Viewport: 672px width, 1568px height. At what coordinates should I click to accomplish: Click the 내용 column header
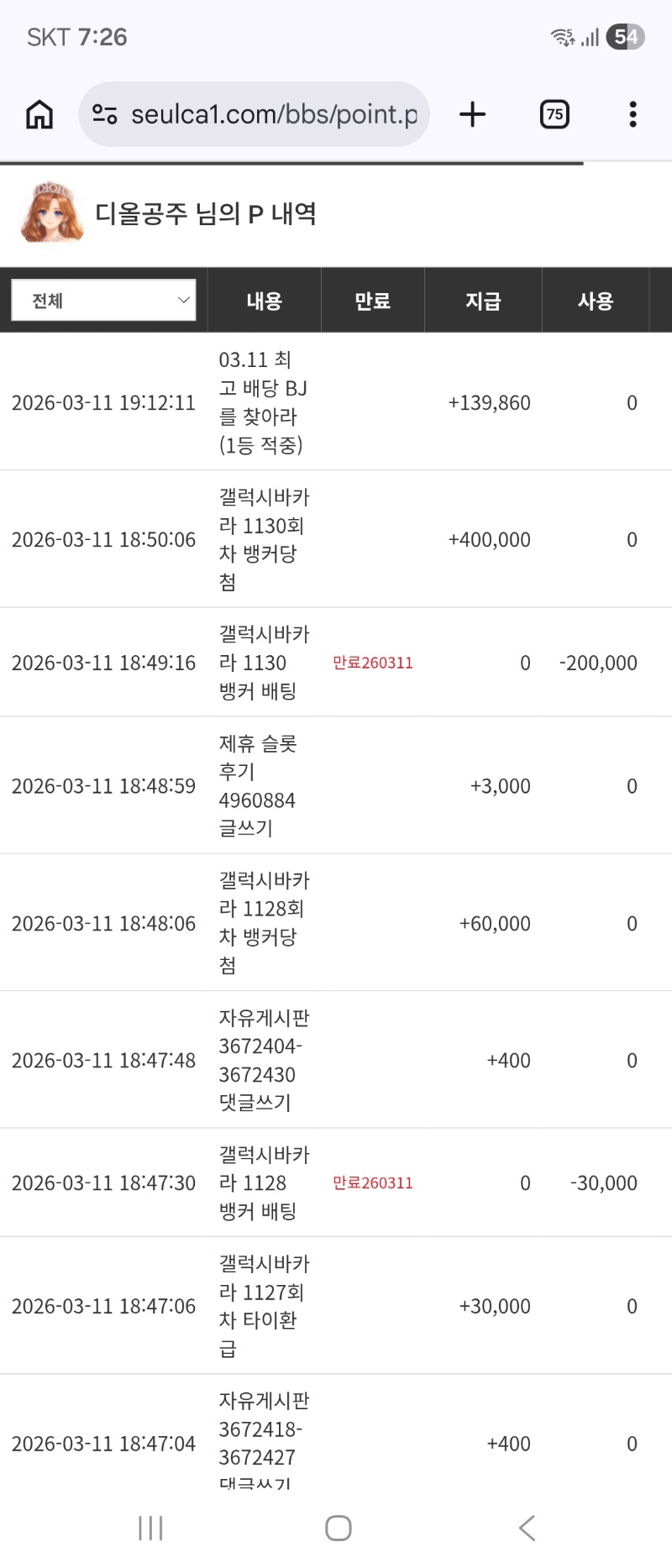[x=264, y=301]
